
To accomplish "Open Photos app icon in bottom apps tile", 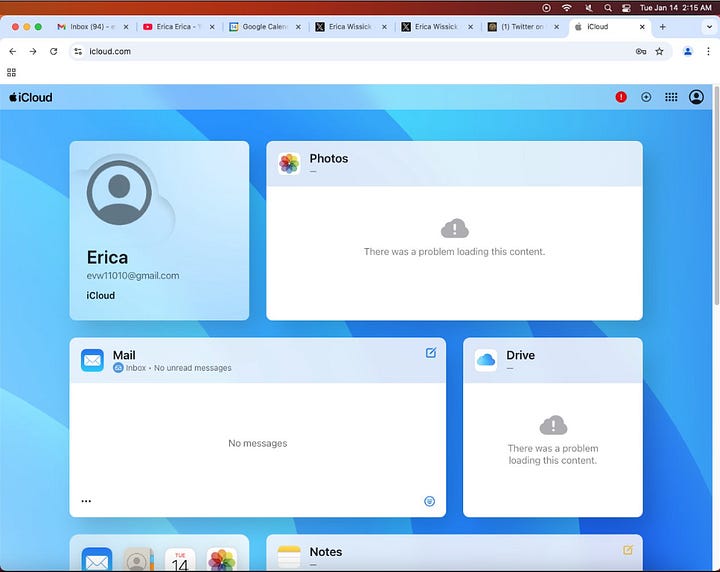I will pos(222,560).
